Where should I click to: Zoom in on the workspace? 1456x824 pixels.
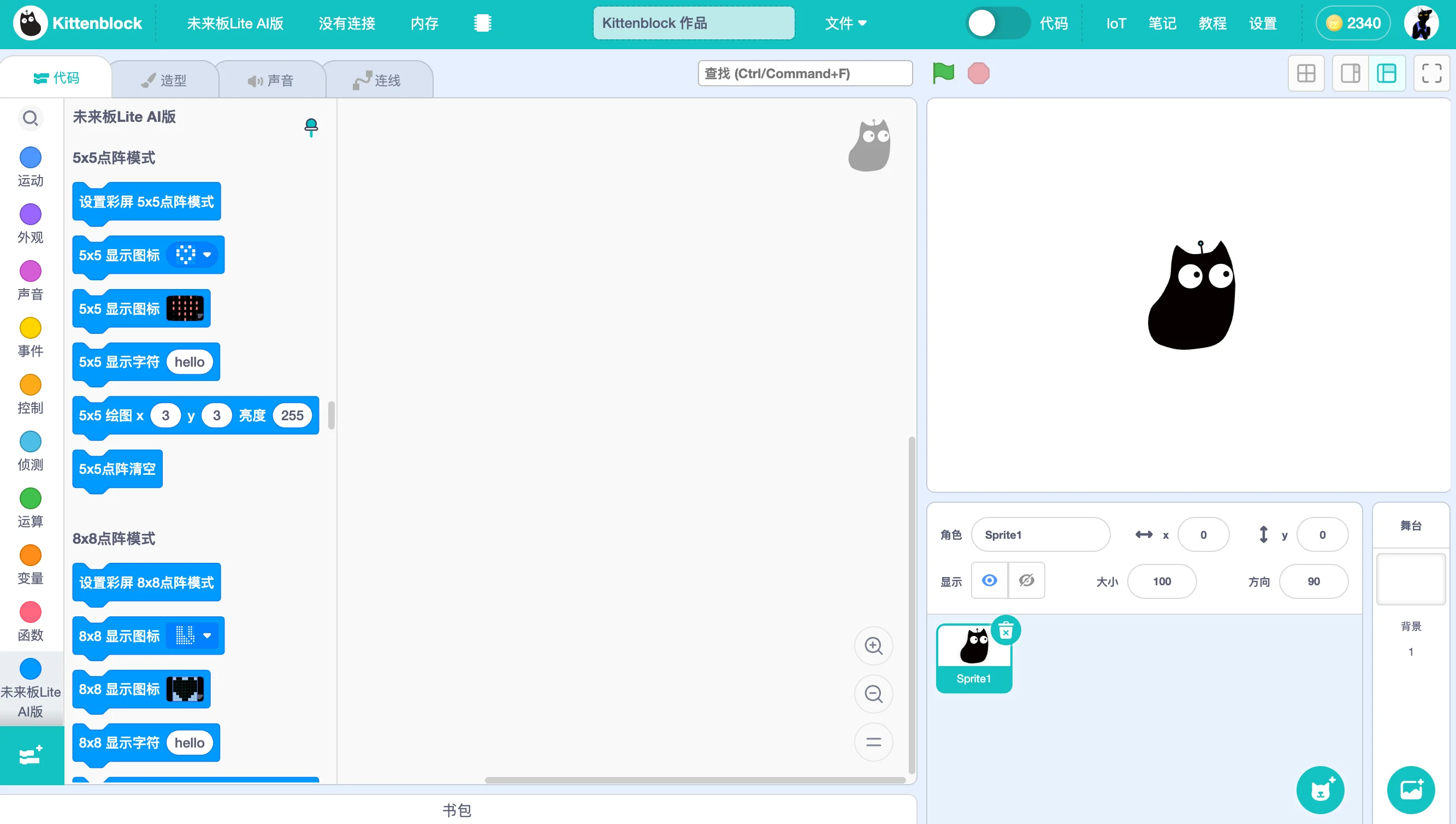[x=873, y=646]
